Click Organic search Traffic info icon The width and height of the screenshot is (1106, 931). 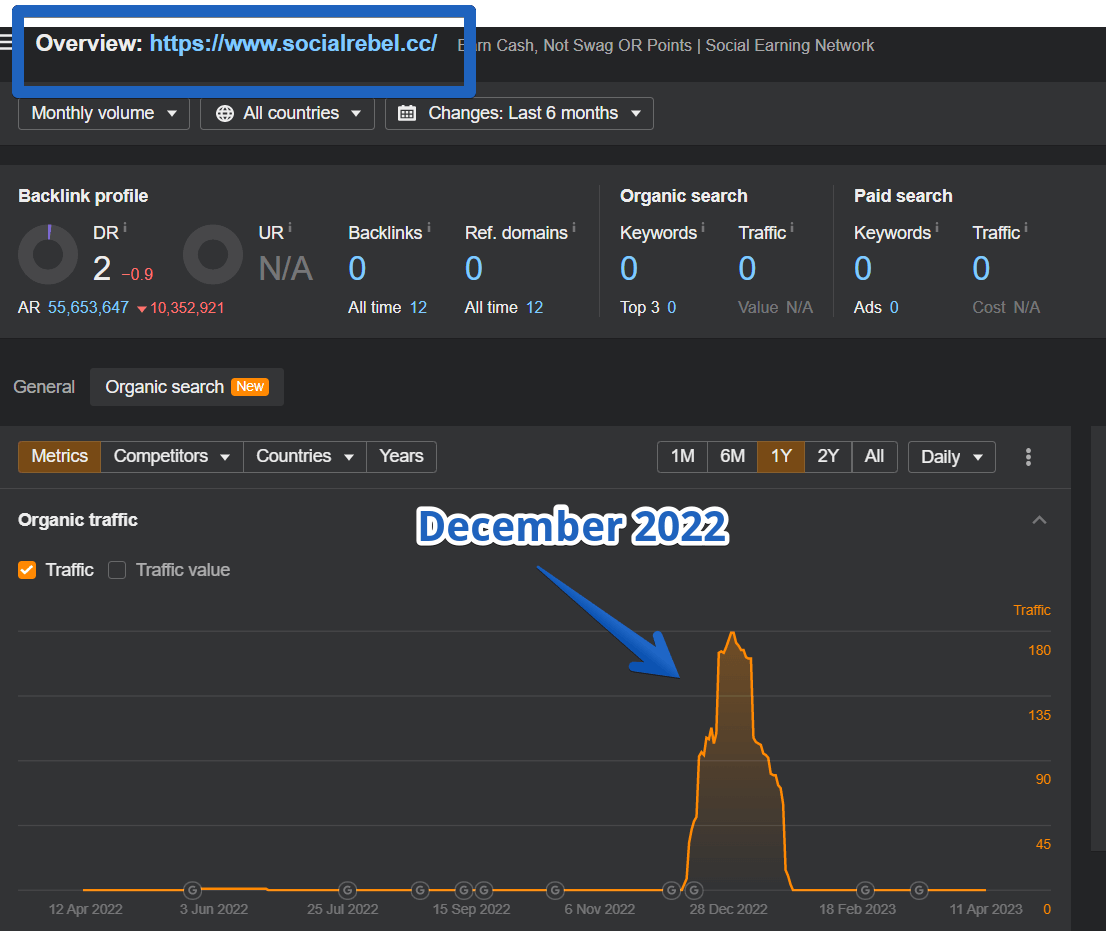pyautogui.click(x=792, y=227)
